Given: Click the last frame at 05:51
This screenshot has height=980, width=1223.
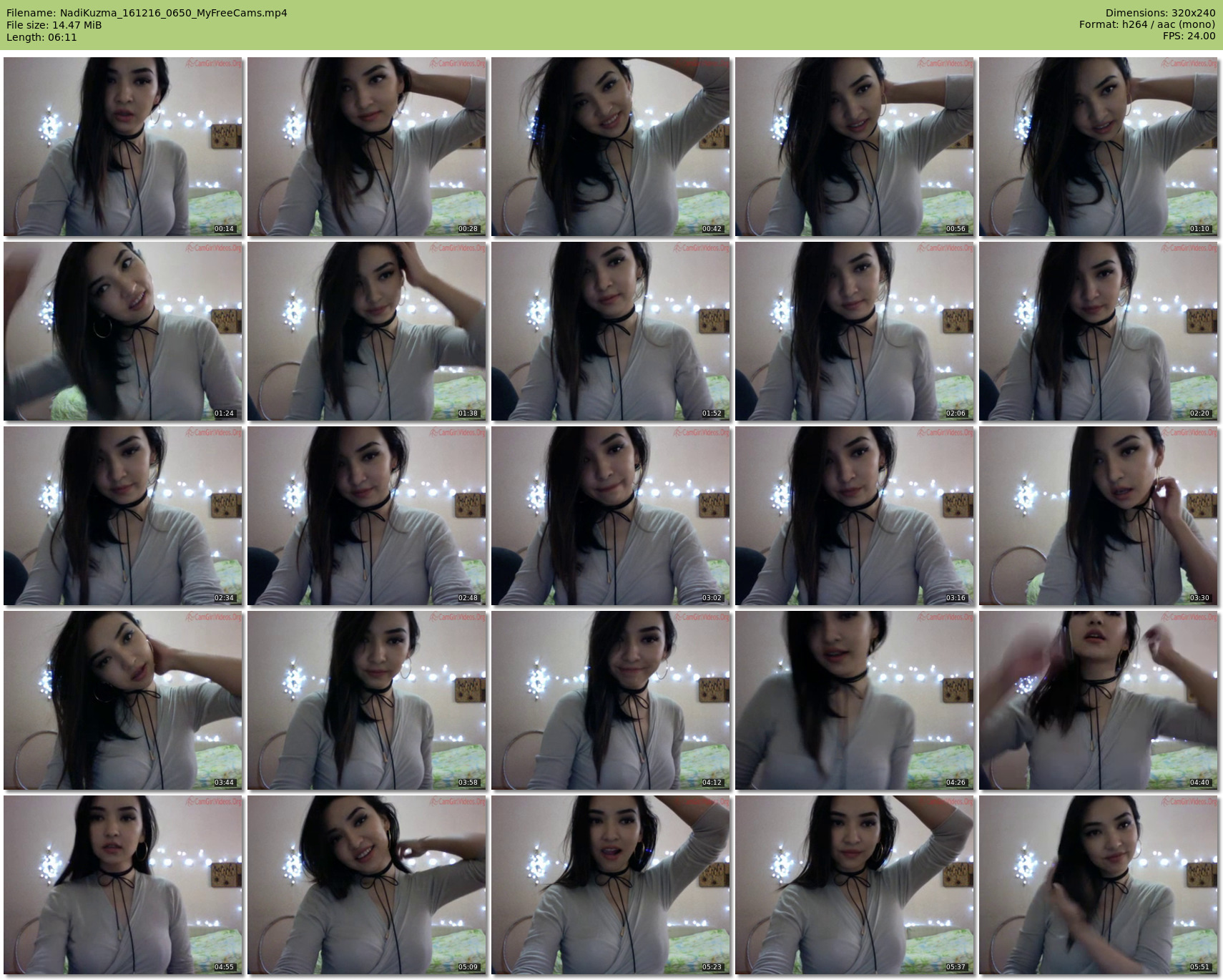Looking at the screenshot, I should click(1098, 885).
